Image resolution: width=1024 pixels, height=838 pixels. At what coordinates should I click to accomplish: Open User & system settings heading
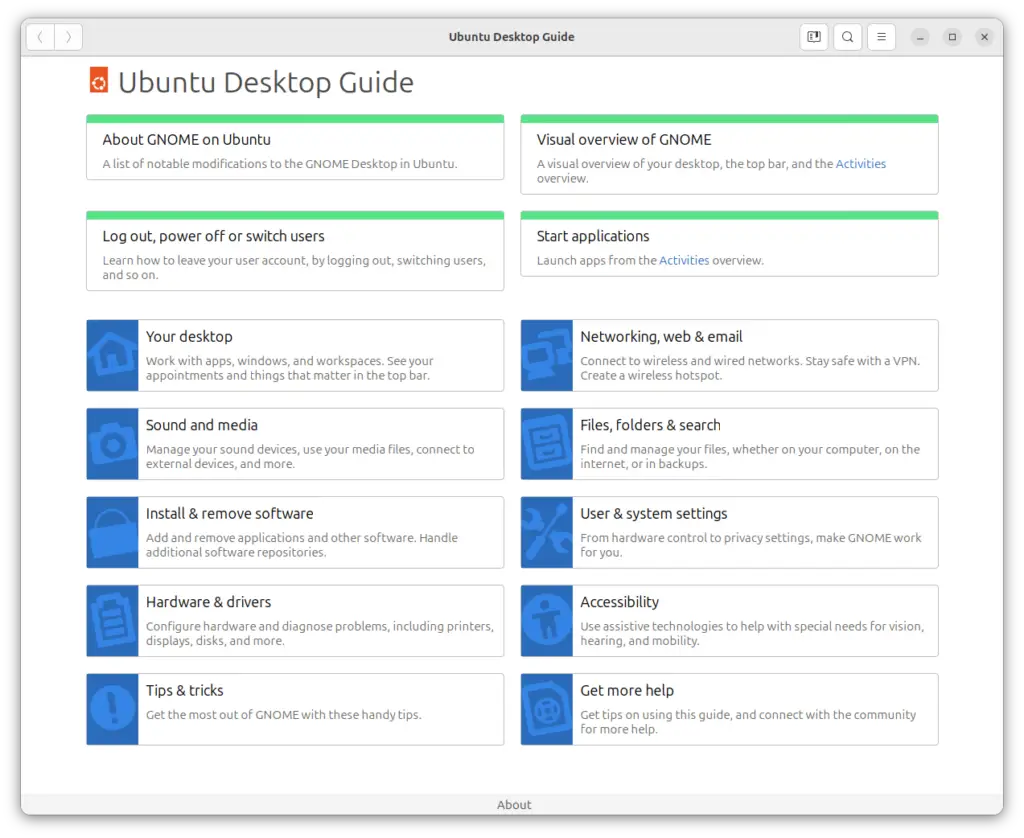tap(654, 514)
